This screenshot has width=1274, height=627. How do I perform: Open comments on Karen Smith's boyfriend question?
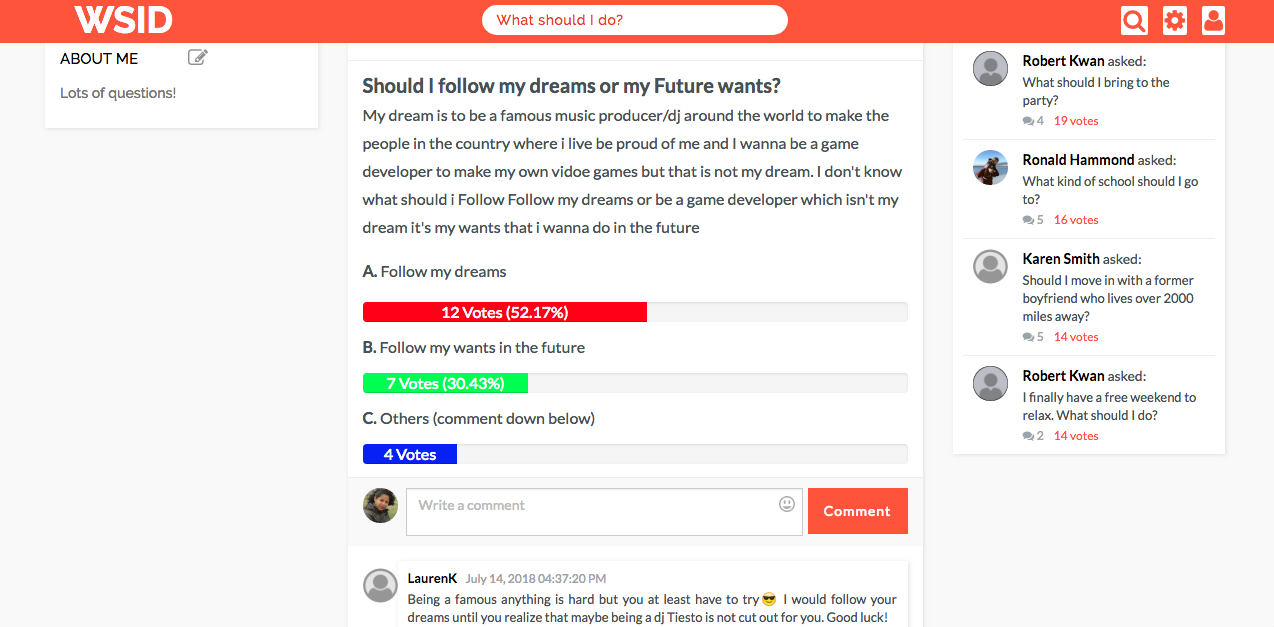point(1030,336)
